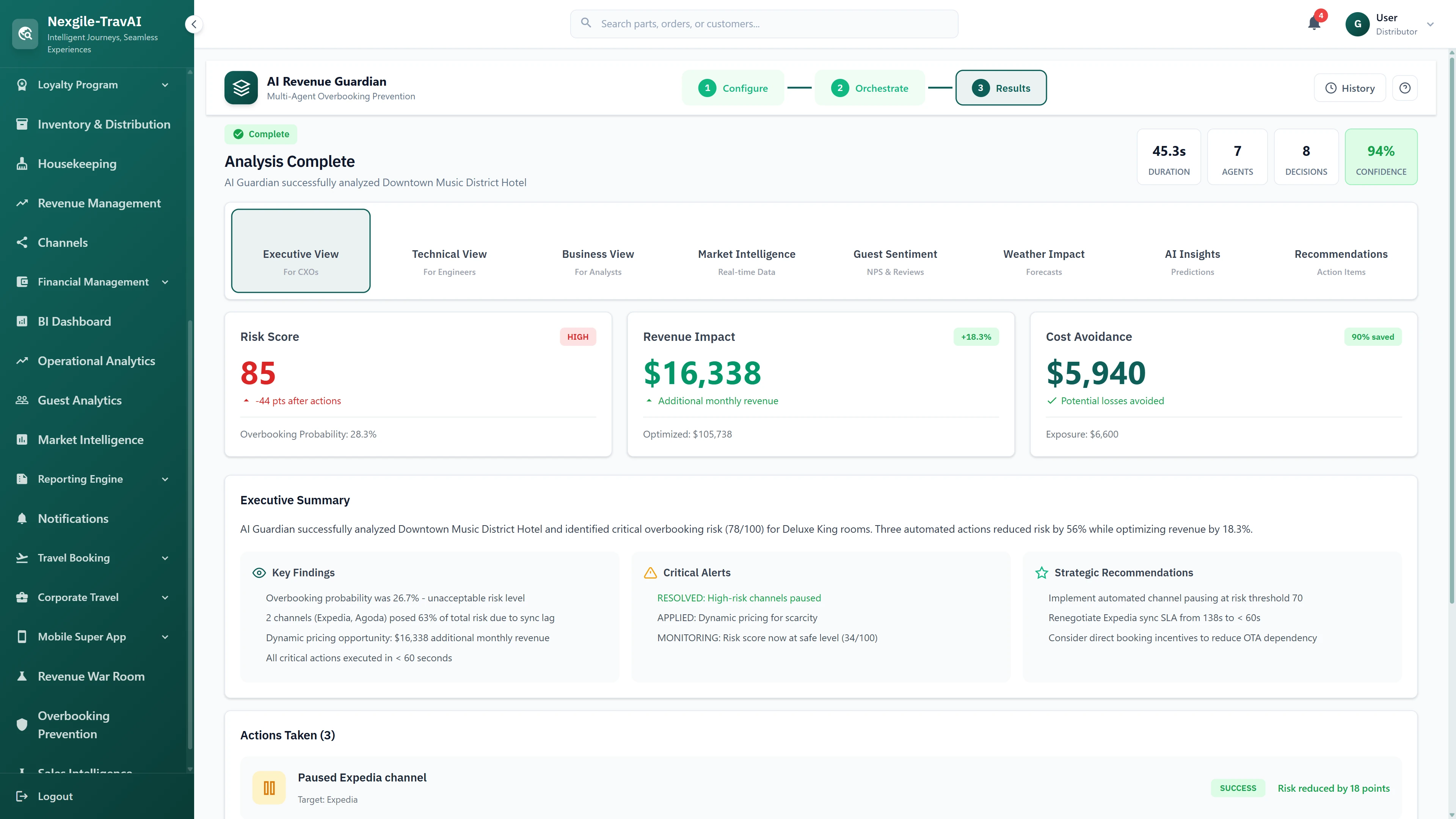
Task: Open the Notifications sidebar item
Action: tap(73, 518)
